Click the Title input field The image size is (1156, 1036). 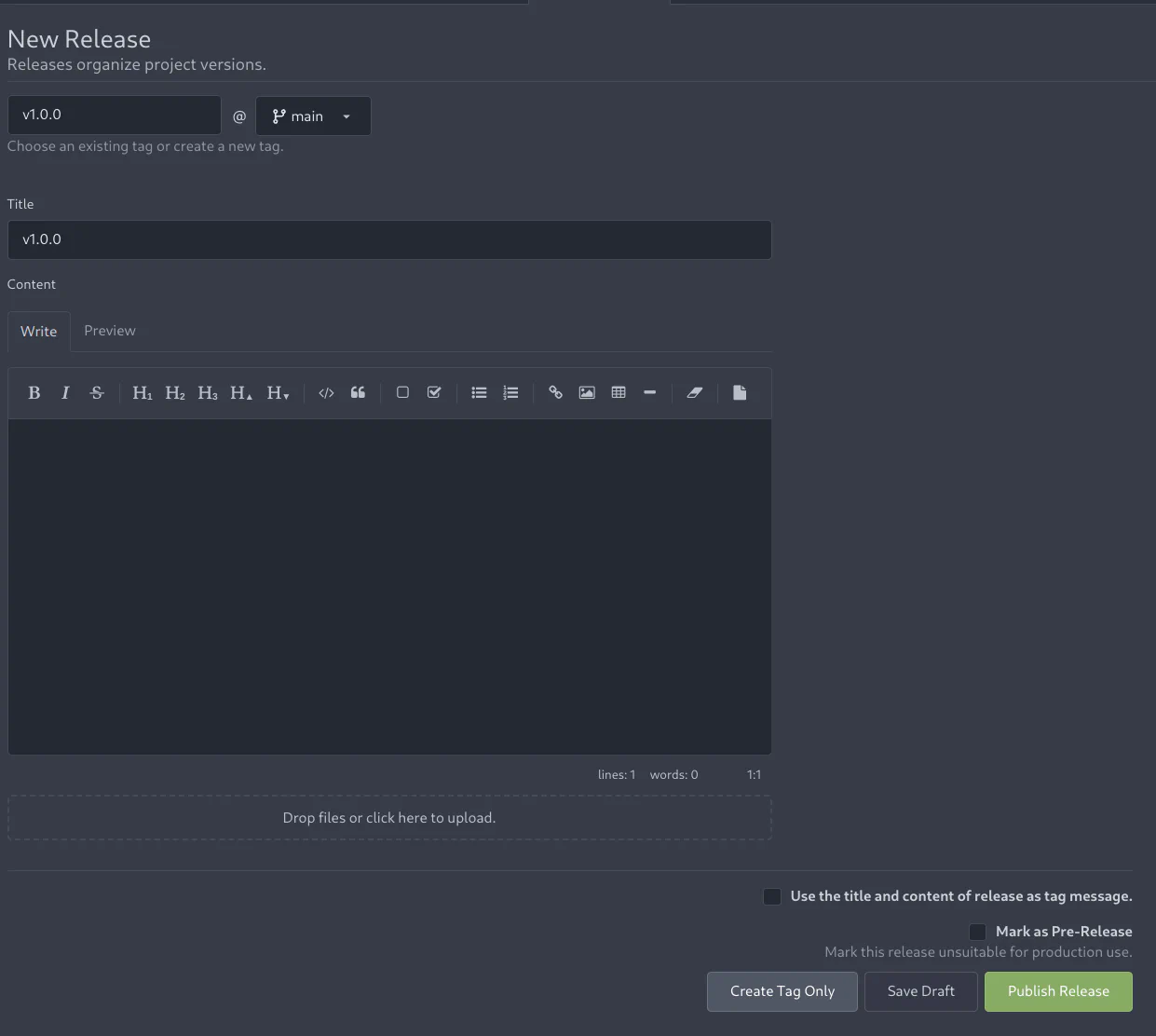(389, 239)
